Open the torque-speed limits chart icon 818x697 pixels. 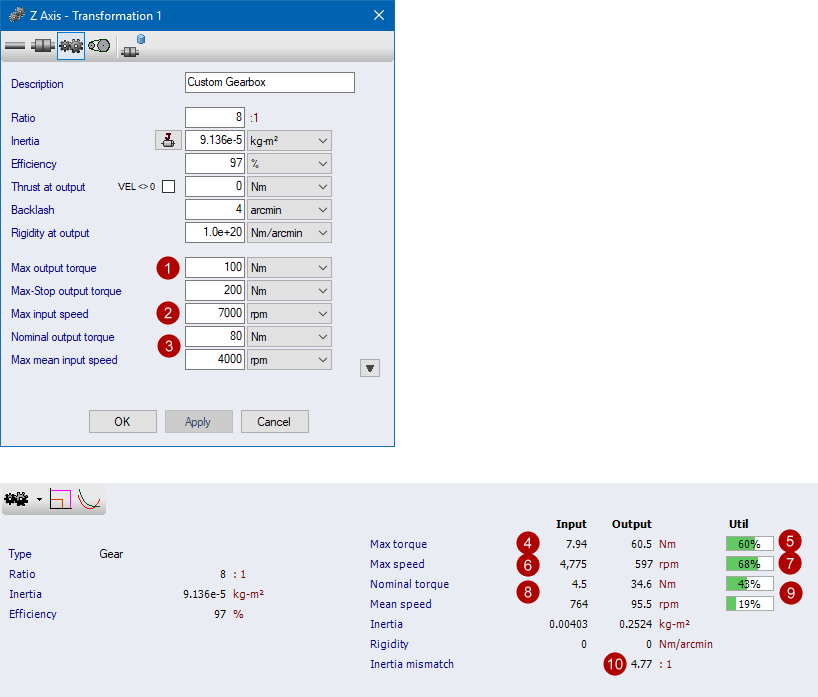coord(61,499)
